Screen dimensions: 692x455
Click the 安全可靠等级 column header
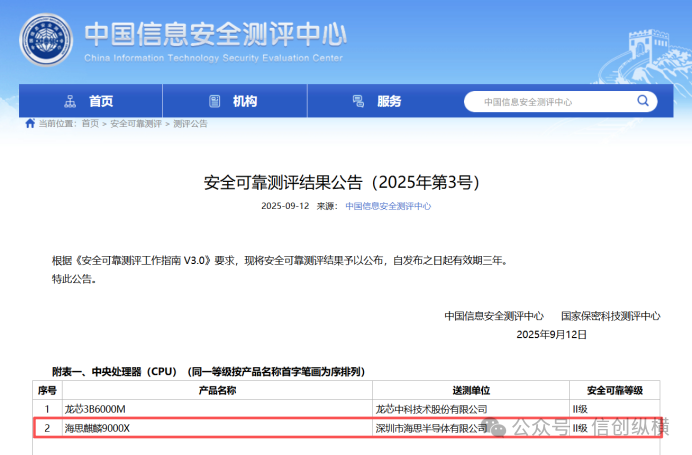click(615, 390)
